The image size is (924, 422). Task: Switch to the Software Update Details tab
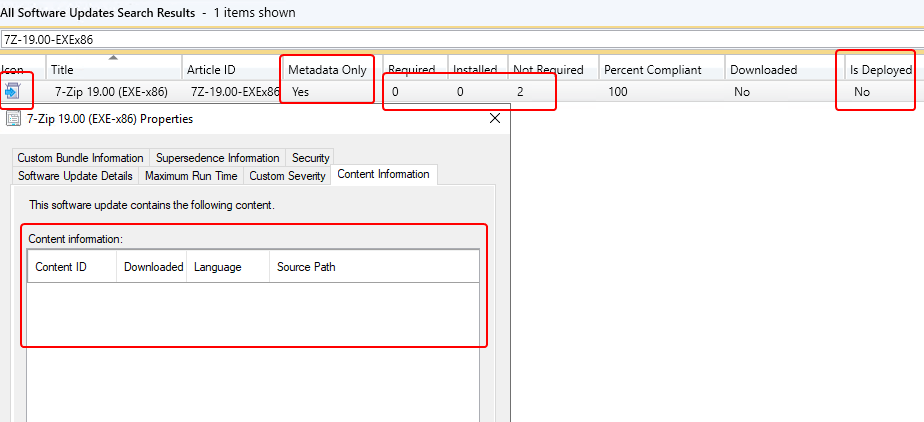pos(75,176)
